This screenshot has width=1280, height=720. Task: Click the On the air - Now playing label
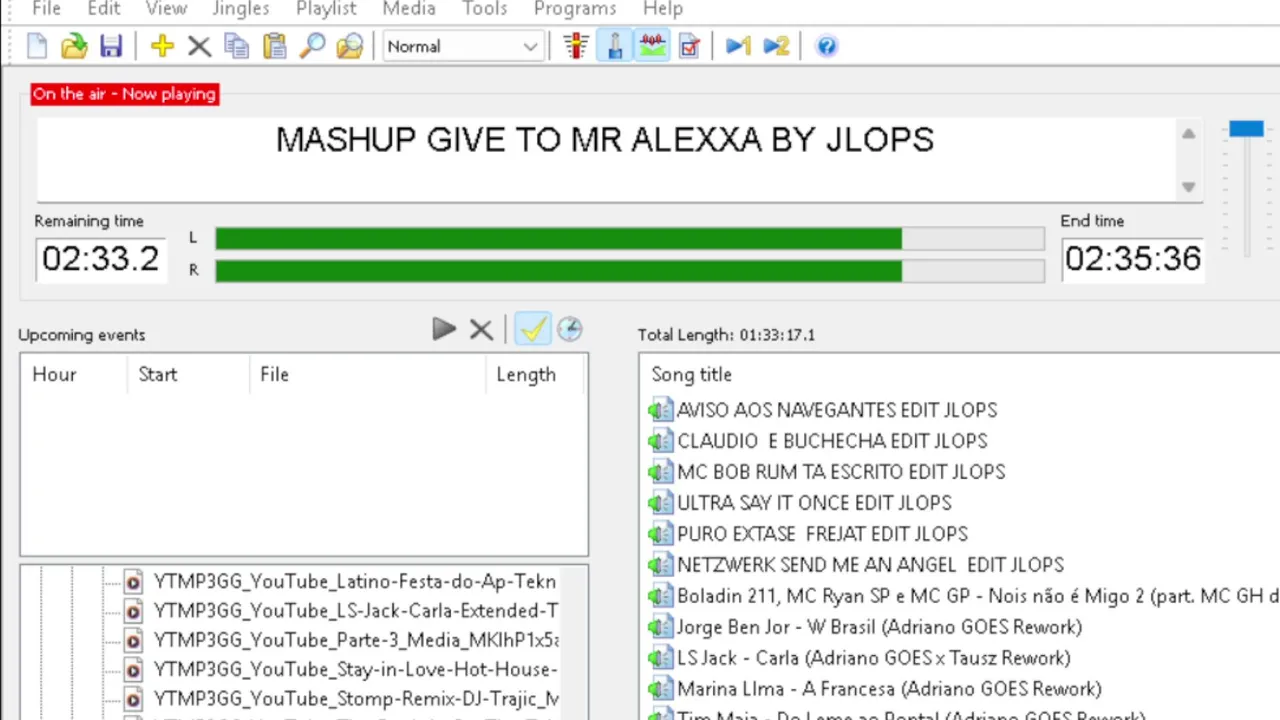[124, 94]
